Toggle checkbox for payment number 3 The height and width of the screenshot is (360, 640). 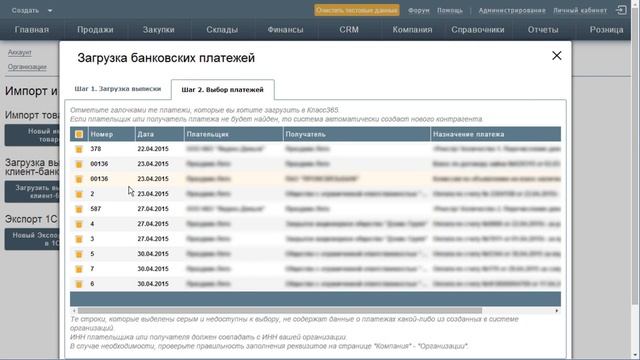(79, 239)
